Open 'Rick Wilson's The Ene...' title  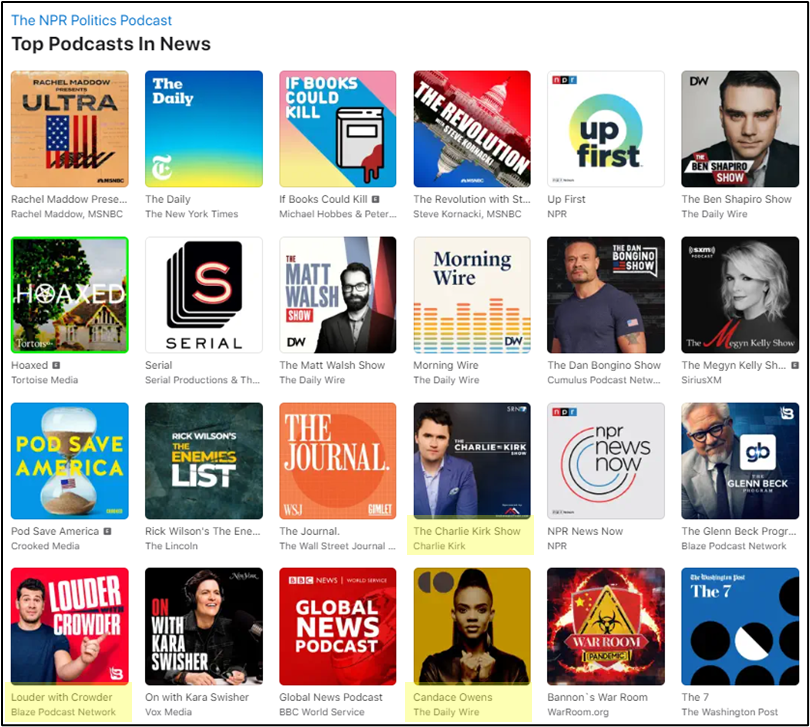coord(202,531)
